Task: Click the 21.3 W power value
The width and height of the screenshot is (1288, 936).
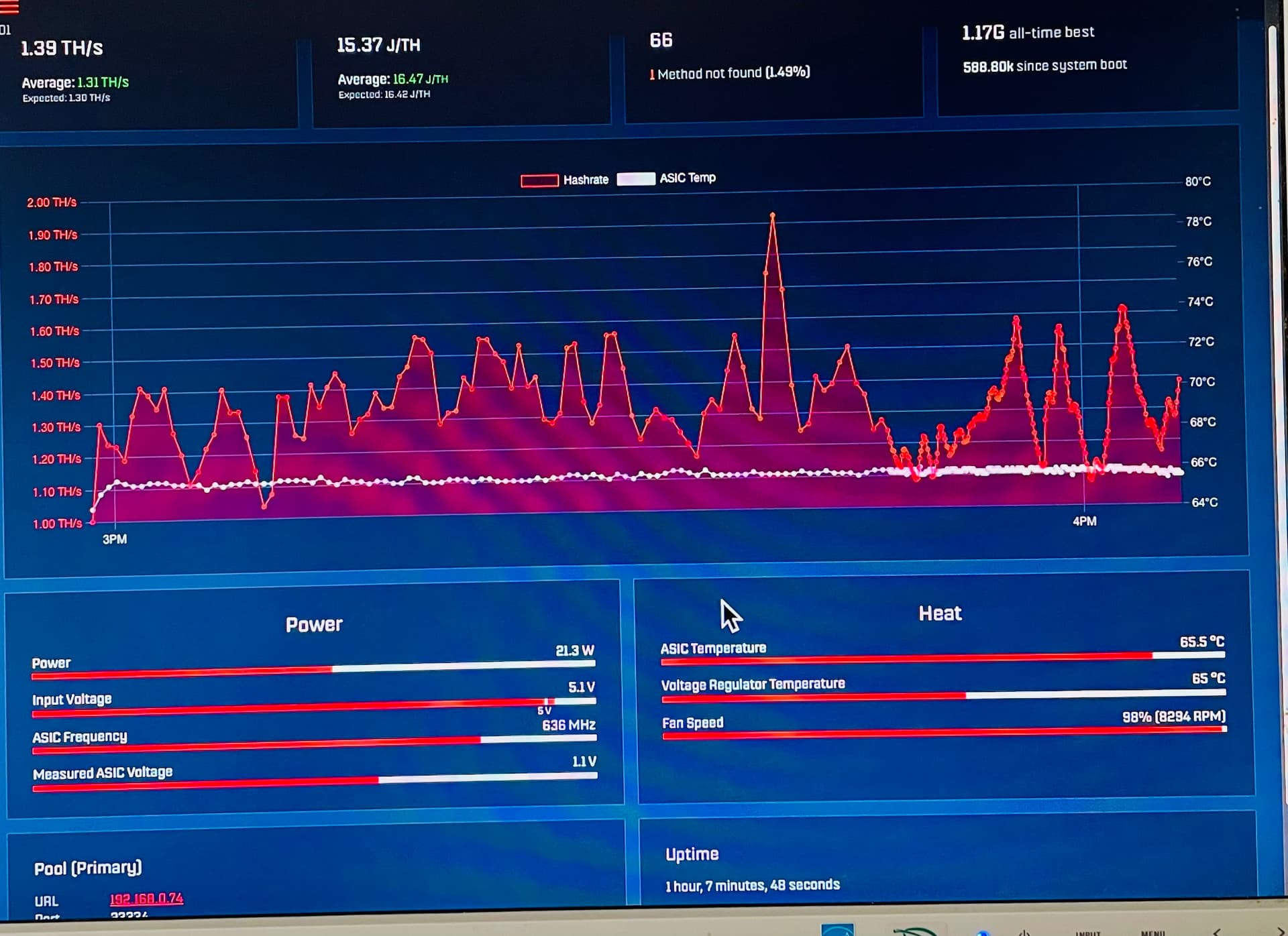Action: pyautogui.click(x=575, y=650)
